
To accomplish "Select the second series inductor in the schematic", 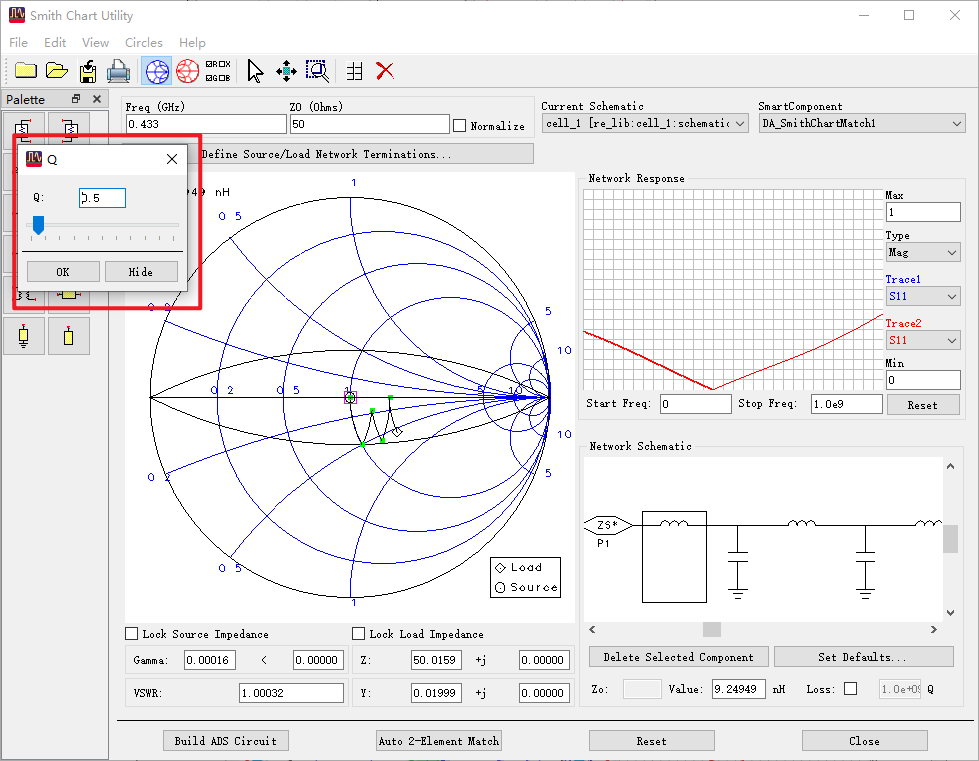I will pos(801,524).
